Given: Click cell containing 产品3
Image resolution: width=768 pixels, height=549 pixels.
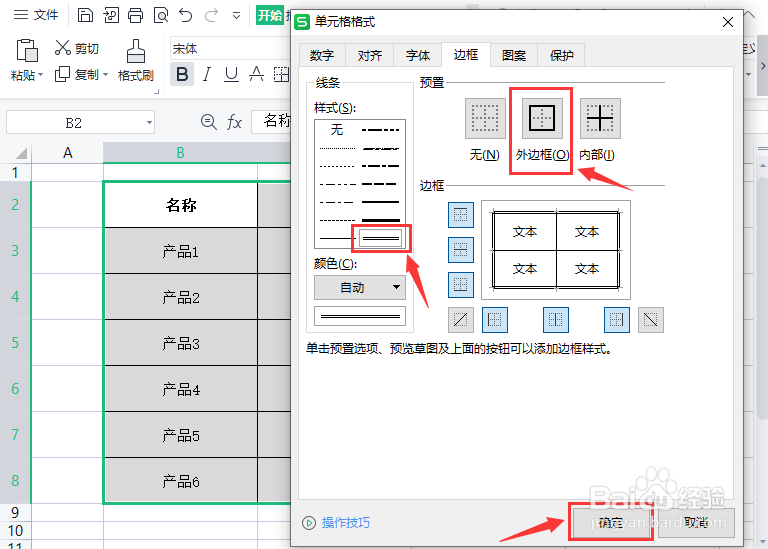Looking at the screenshot, I should 181,343.
